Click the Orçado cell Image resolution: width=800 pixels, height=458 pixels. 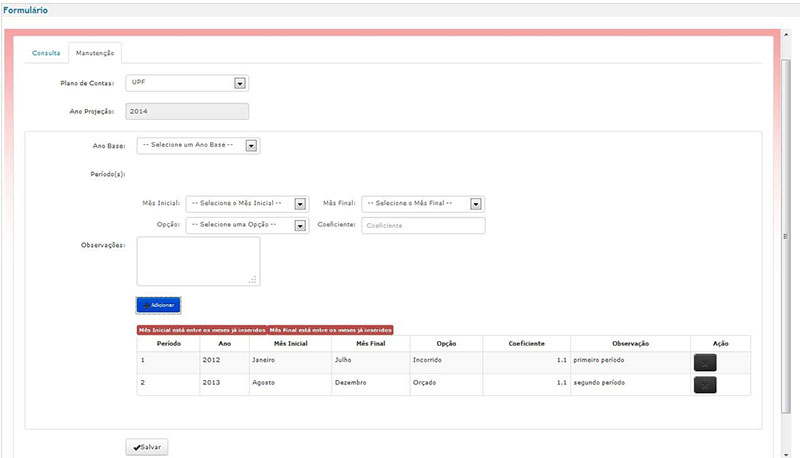(x=446, y=385)
